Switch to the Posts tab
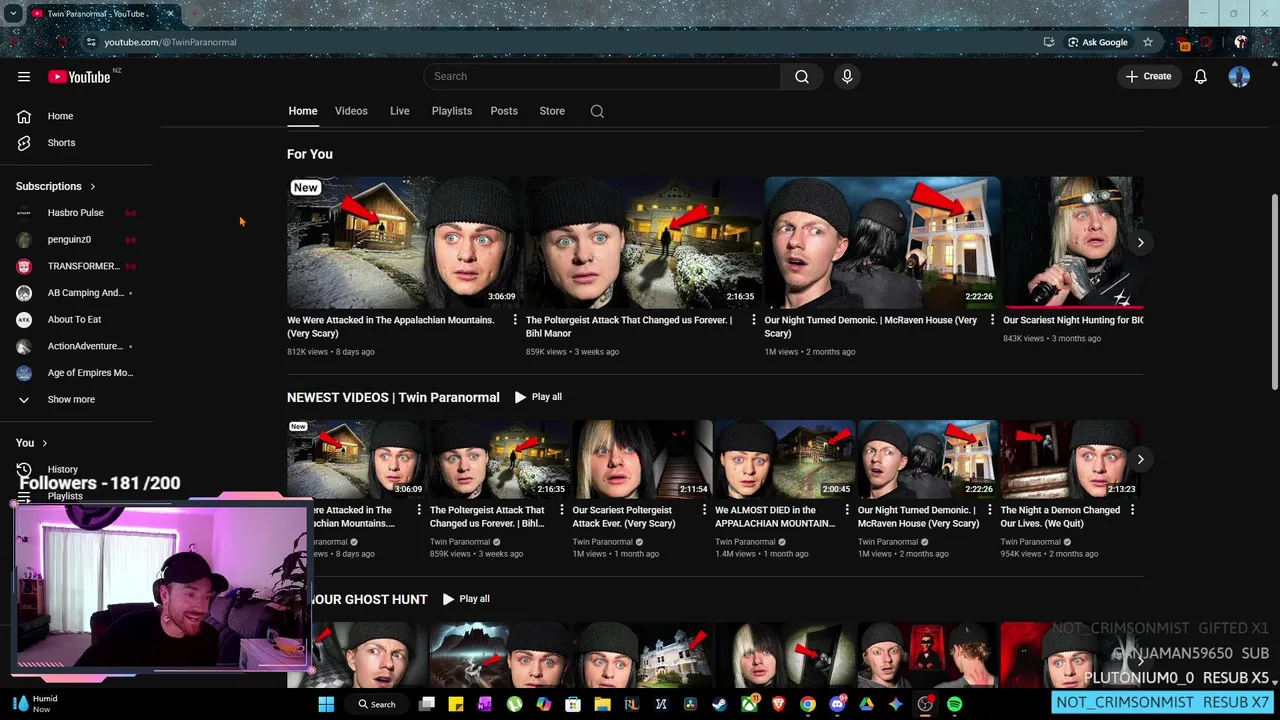This screenshot has height=720, width=1280. [504, 111]
